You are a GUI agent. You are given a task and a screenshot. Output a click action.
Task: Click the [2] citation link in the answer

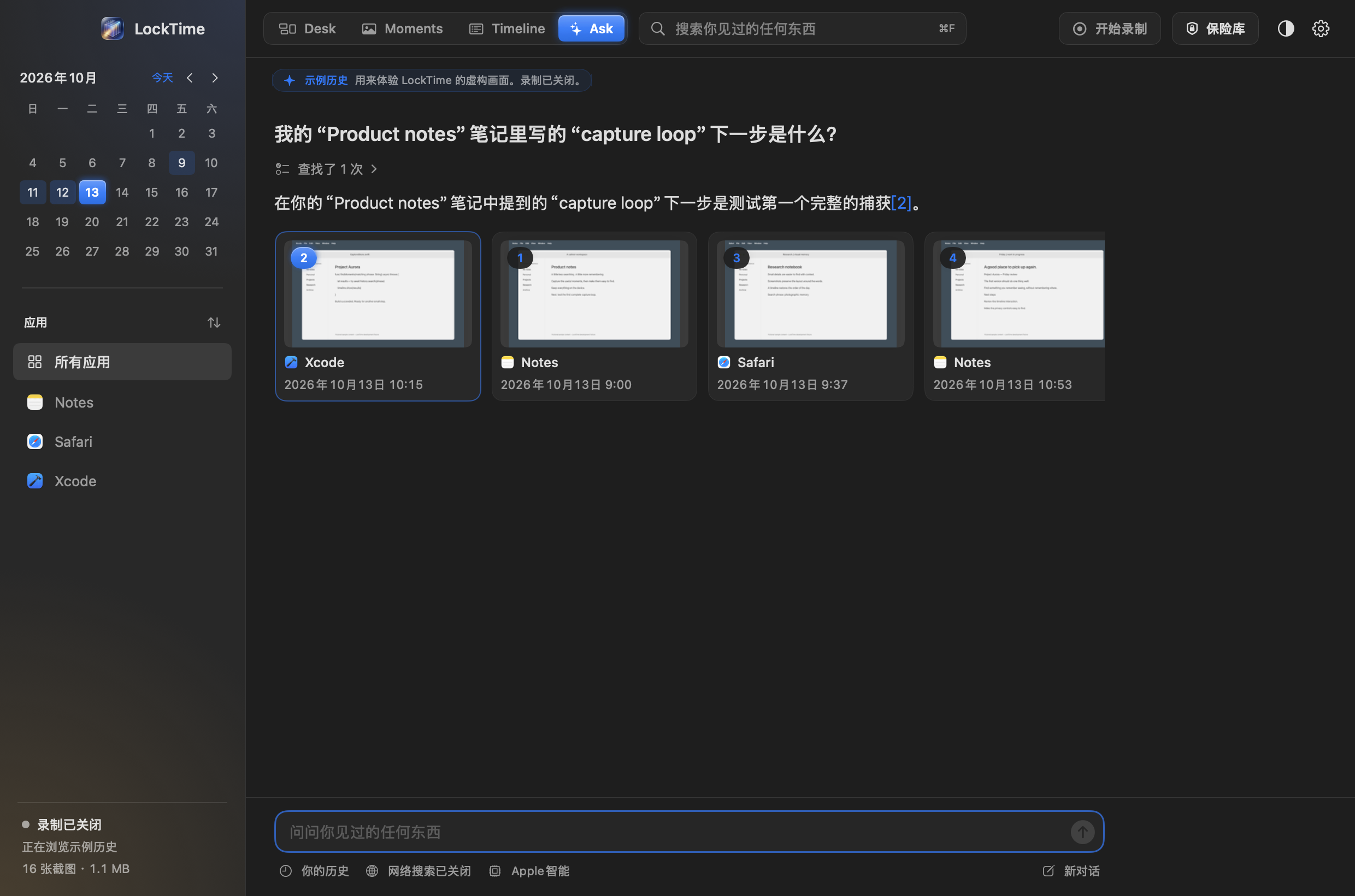click(901, 203)
